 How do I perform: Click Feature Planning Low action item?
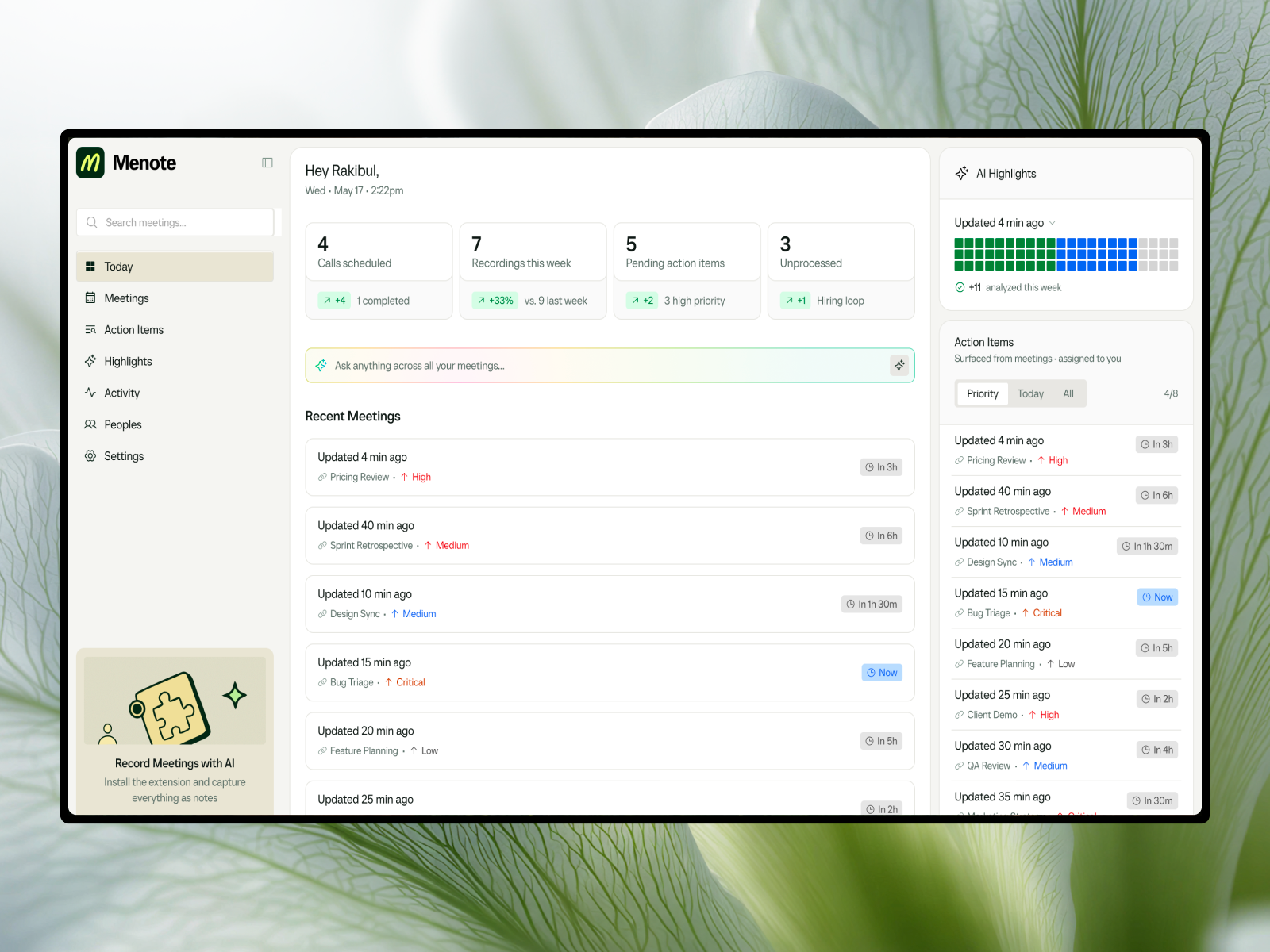[1067, 654]
